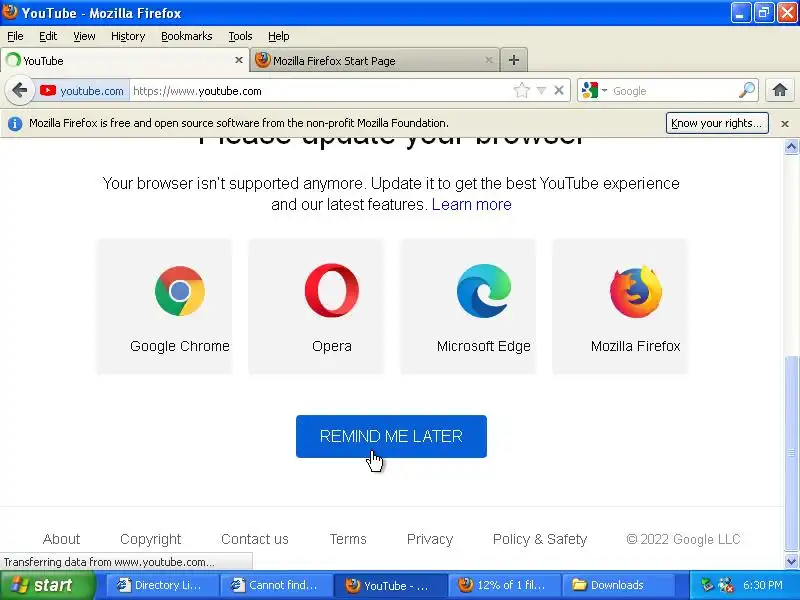Click the Firefox icon on Start Page tab

262,60
